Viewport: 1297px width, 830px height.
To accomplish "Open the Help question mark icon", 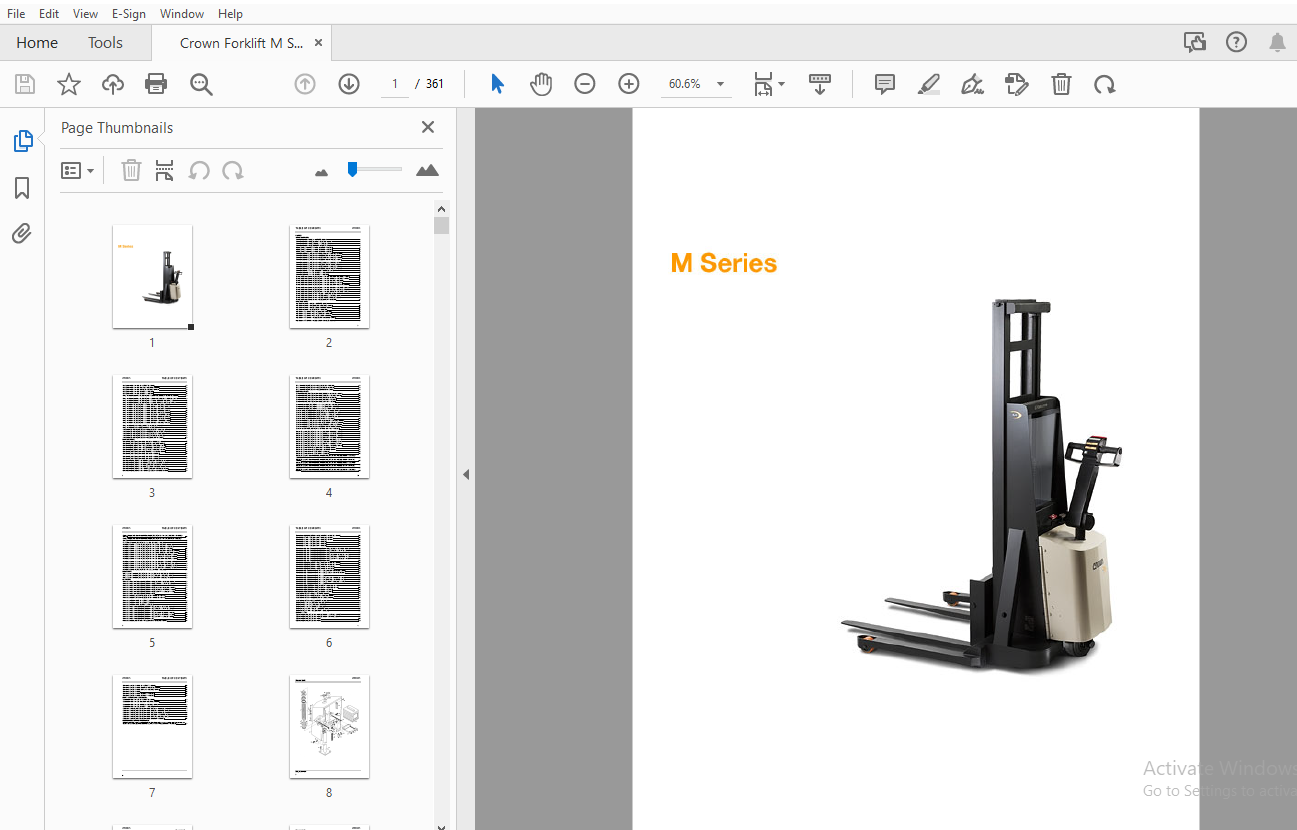I will [1237, 42].
